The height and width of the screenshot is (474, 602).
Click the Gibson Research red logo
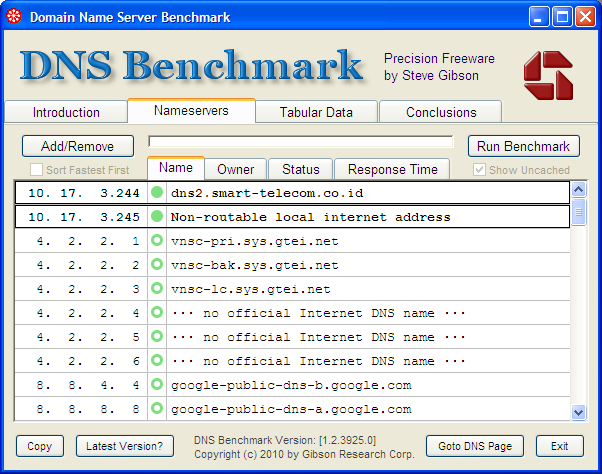point(548,75)
